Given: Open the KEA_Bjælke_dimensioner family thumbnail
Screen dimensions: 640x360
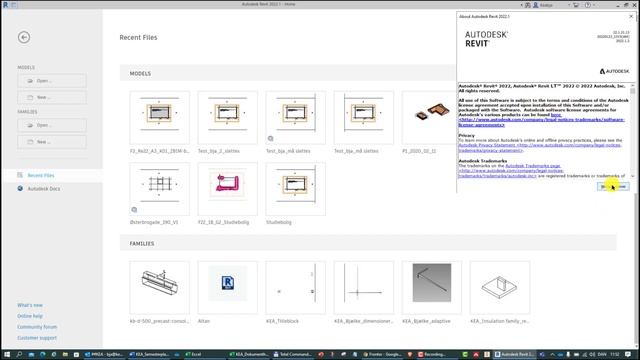Looking at the screenshot, I should pyautogui.click(x=364, y=288).
